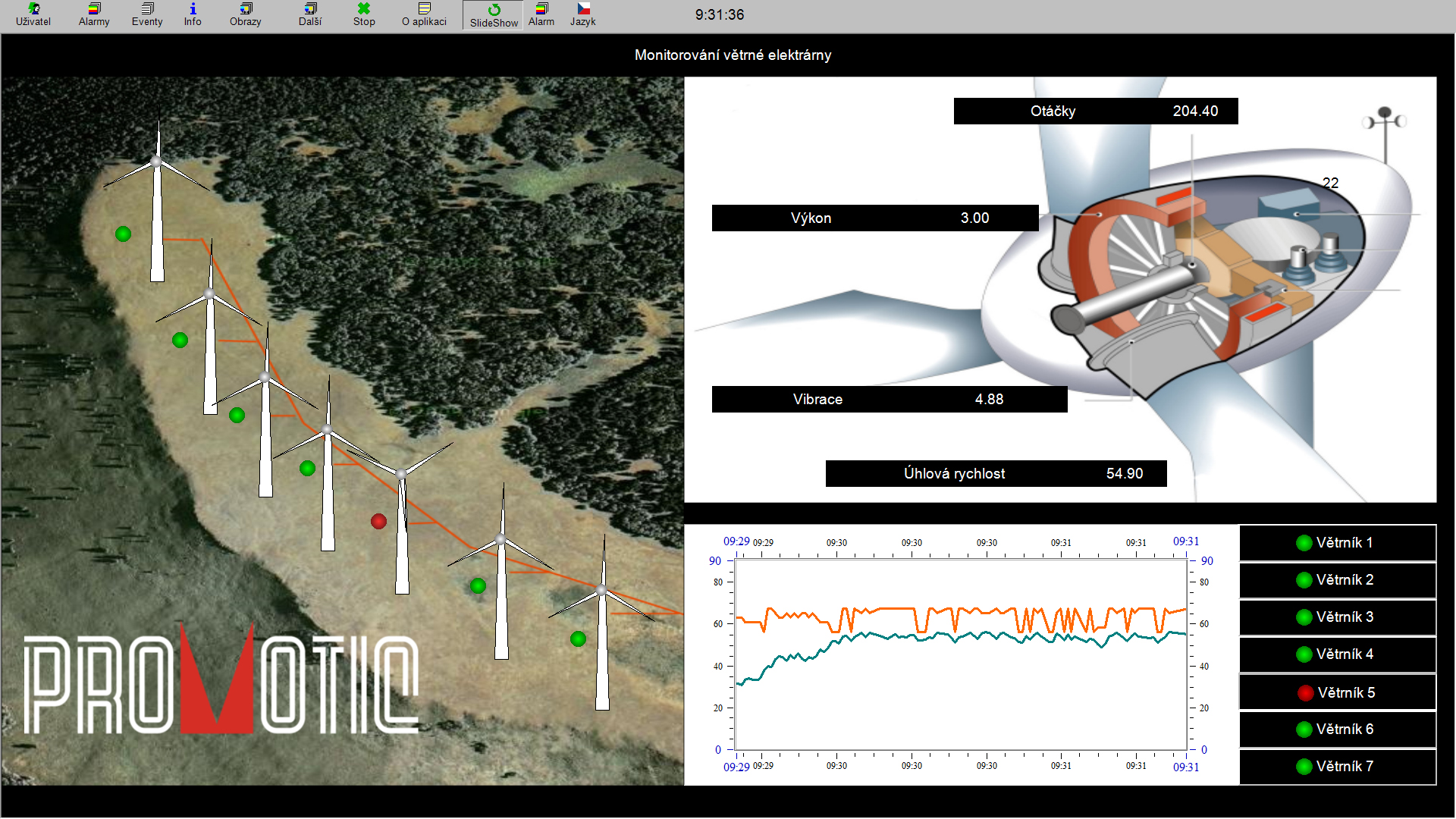Click green status dot beside last turbine
This screenshot has height=819, width=1456.
pyautogui.click(x=578, y=639)
